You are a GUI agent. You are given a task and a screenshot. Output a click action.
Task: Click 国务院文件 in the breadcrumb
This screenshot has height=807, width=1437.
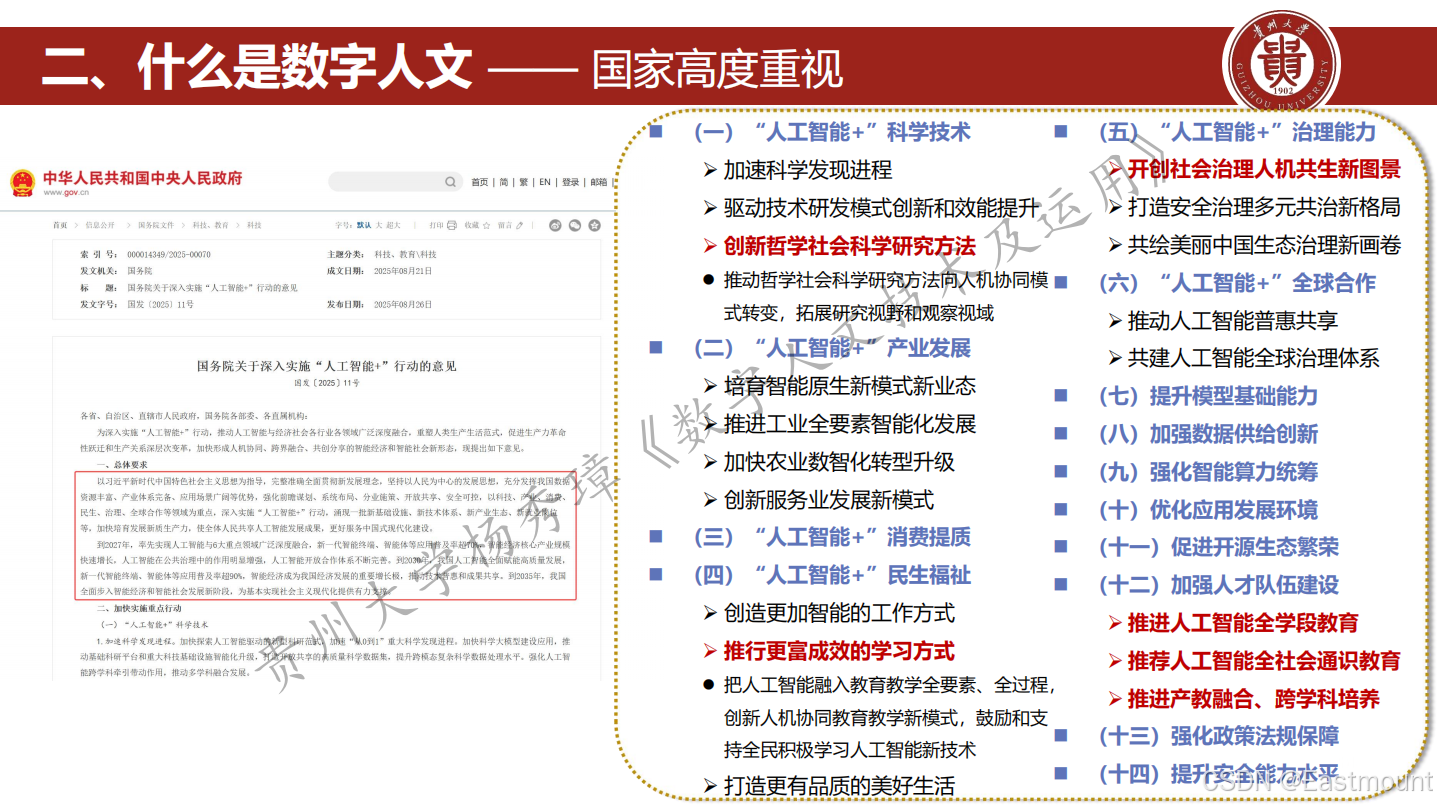click(x=156, y=225)
